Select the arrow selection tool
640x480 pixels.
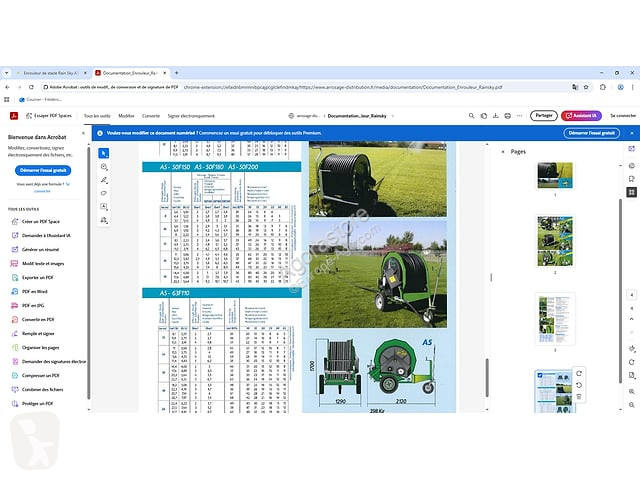104,153
